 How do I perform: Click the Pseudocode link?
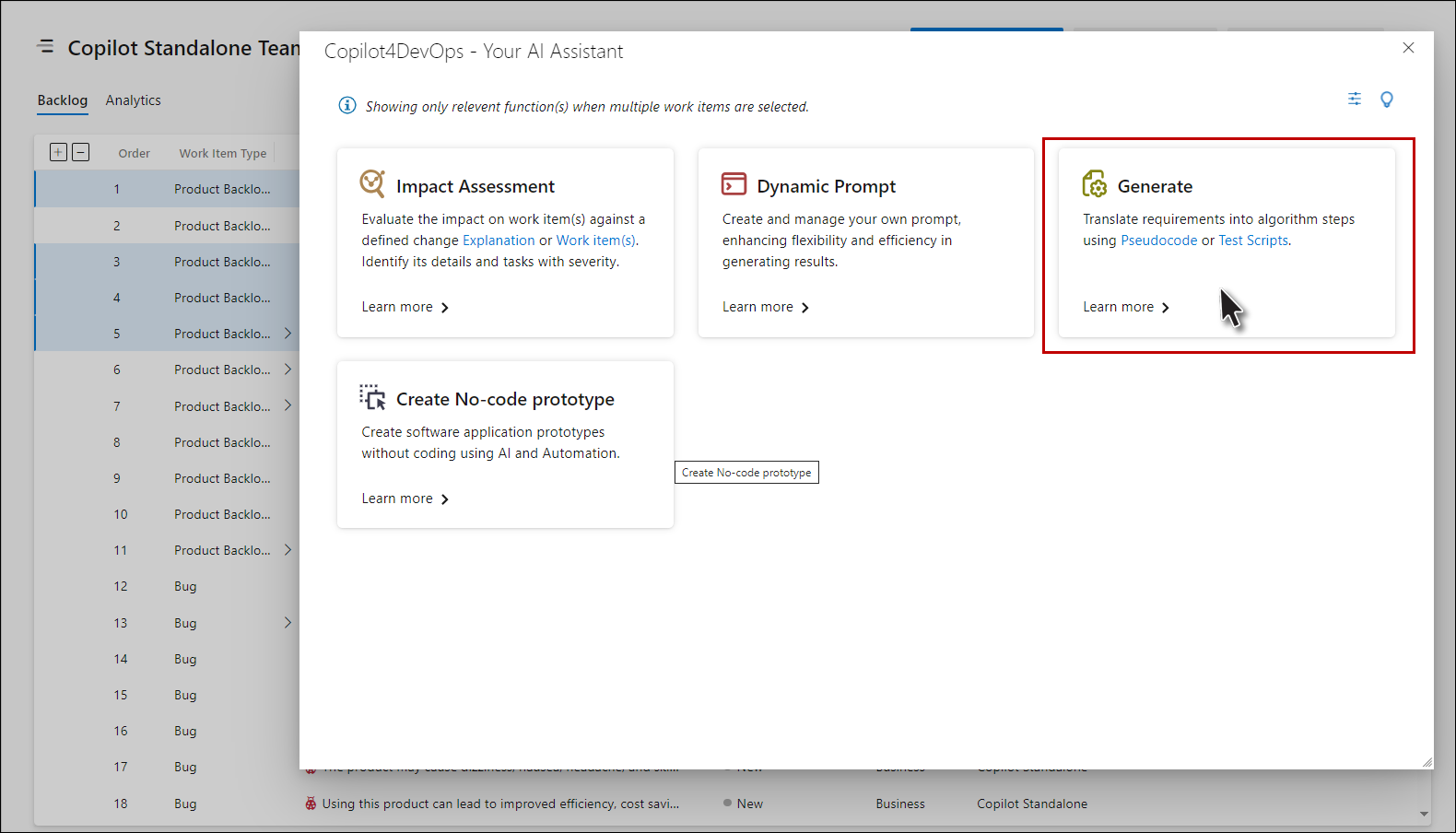[1159, 241]
